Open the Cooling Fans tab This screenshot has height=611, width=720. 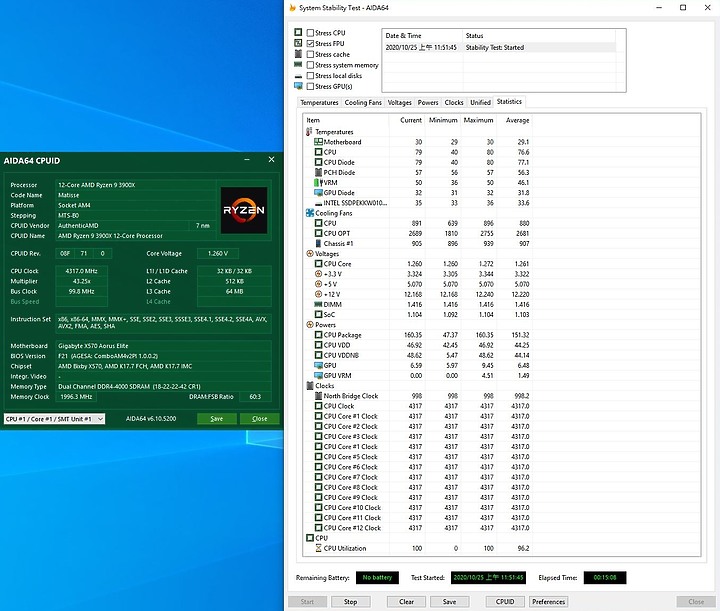coord(363,102)
